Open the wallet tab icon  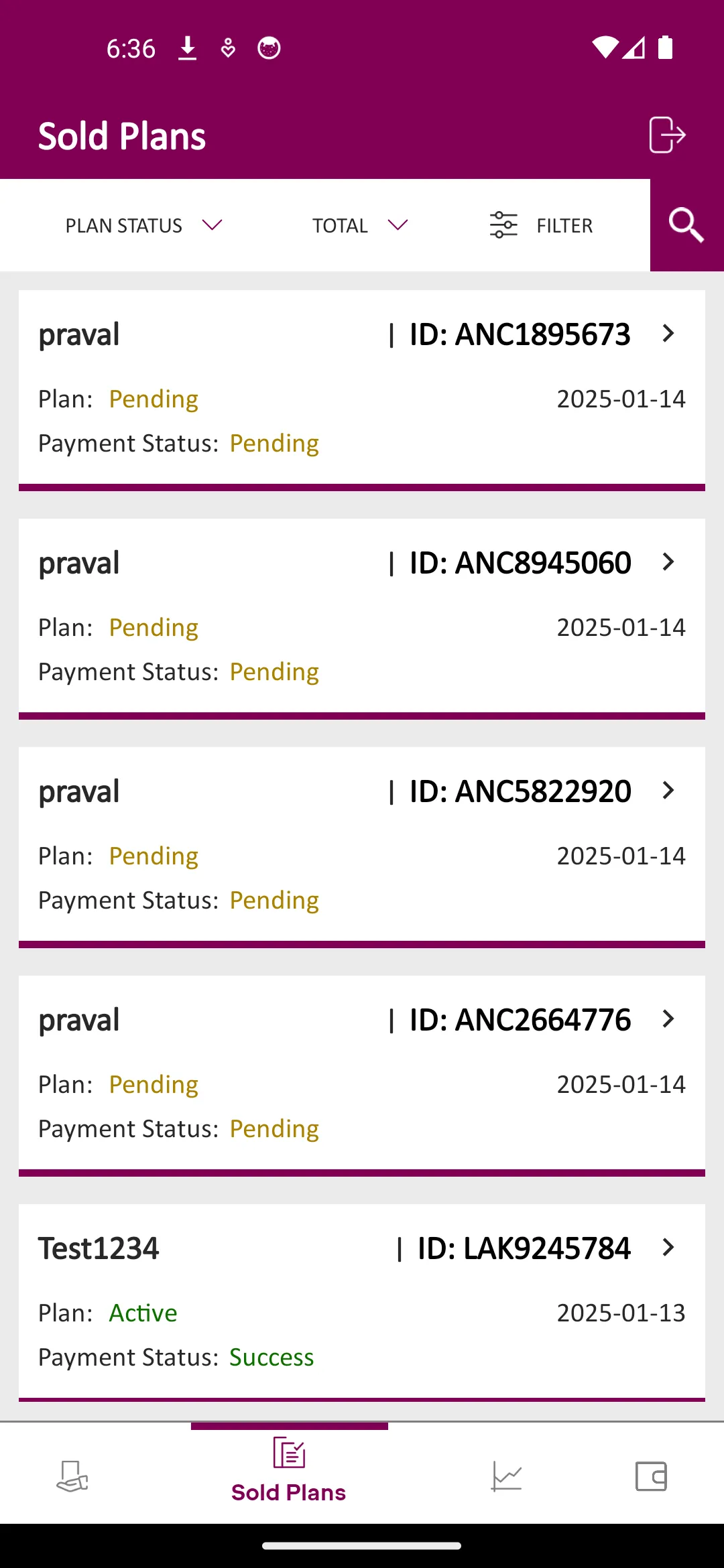tap(651, 1476)
